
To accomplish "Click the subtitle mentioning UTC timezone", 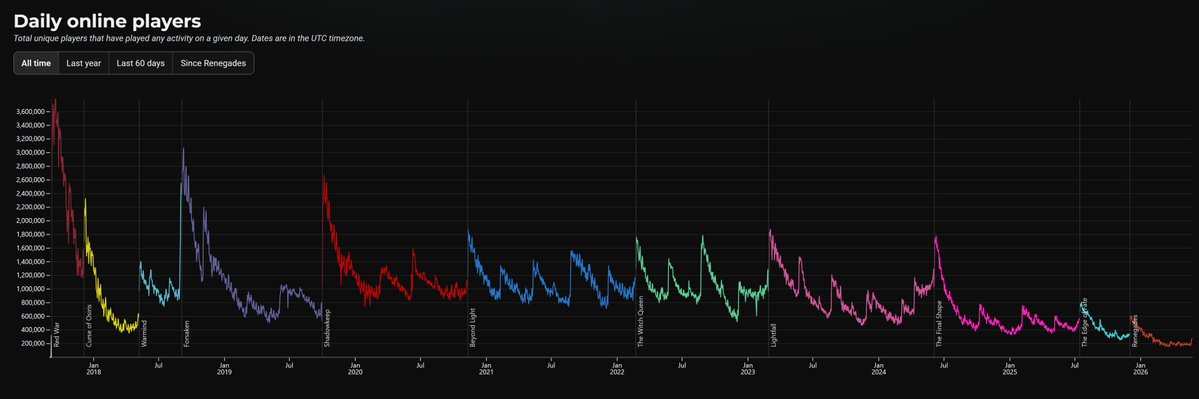I will point(189,38).
